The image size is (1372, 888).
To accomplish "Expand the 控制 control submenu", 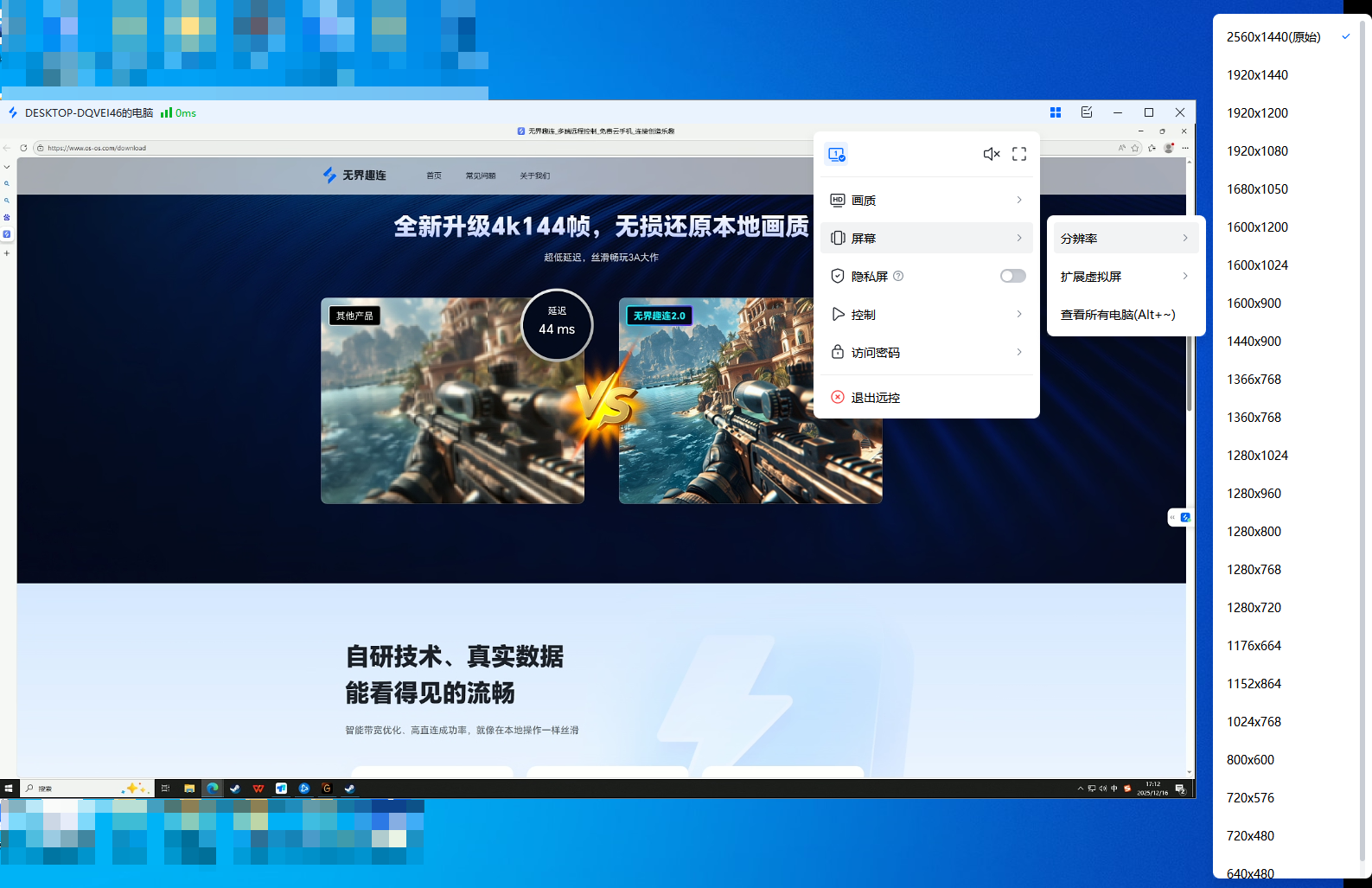I will pyautogui.click(x=927, y=314).
